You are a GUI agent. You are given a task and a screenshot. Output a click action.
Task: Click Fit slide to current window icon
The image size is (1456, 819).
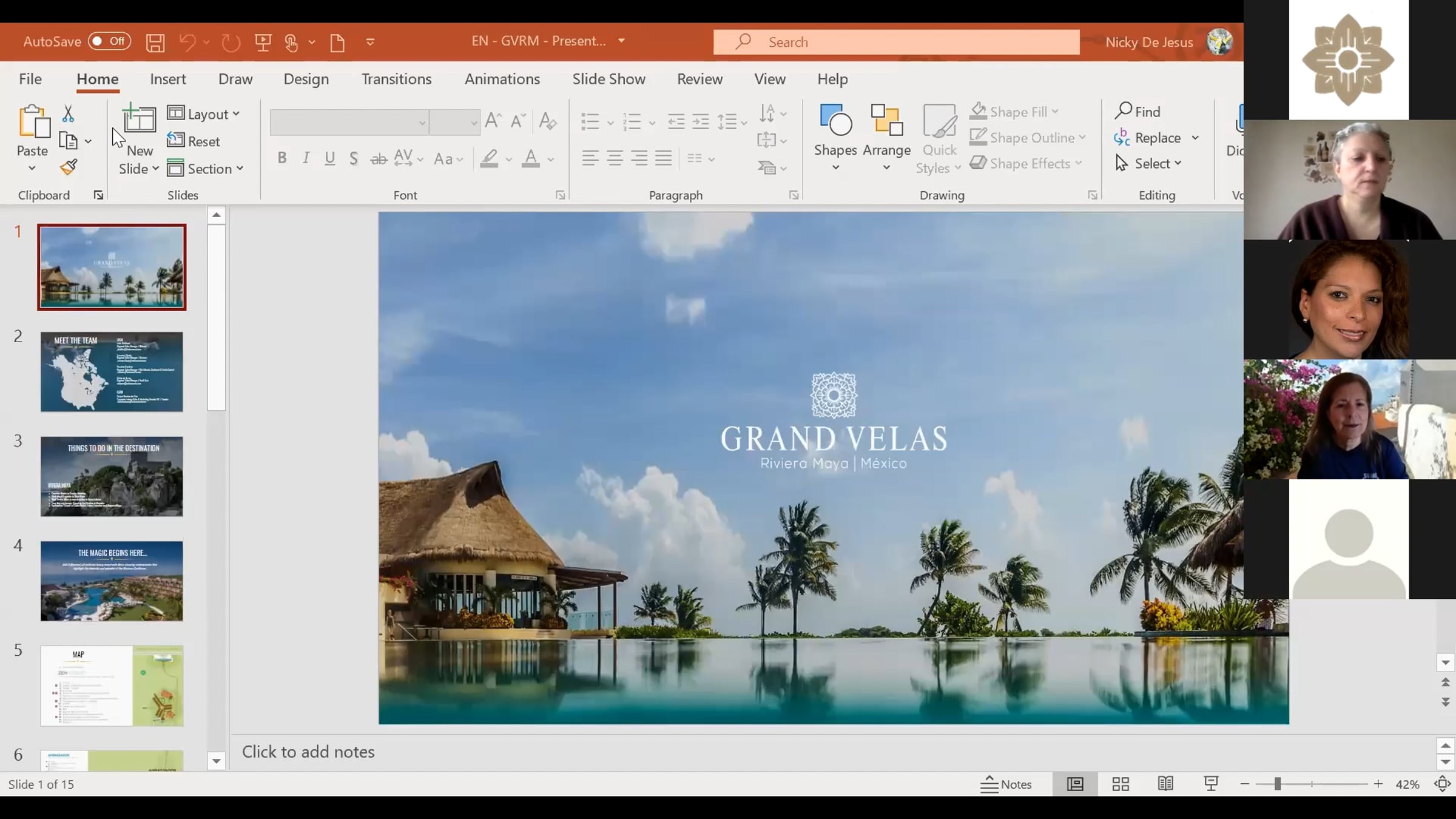1442,784
